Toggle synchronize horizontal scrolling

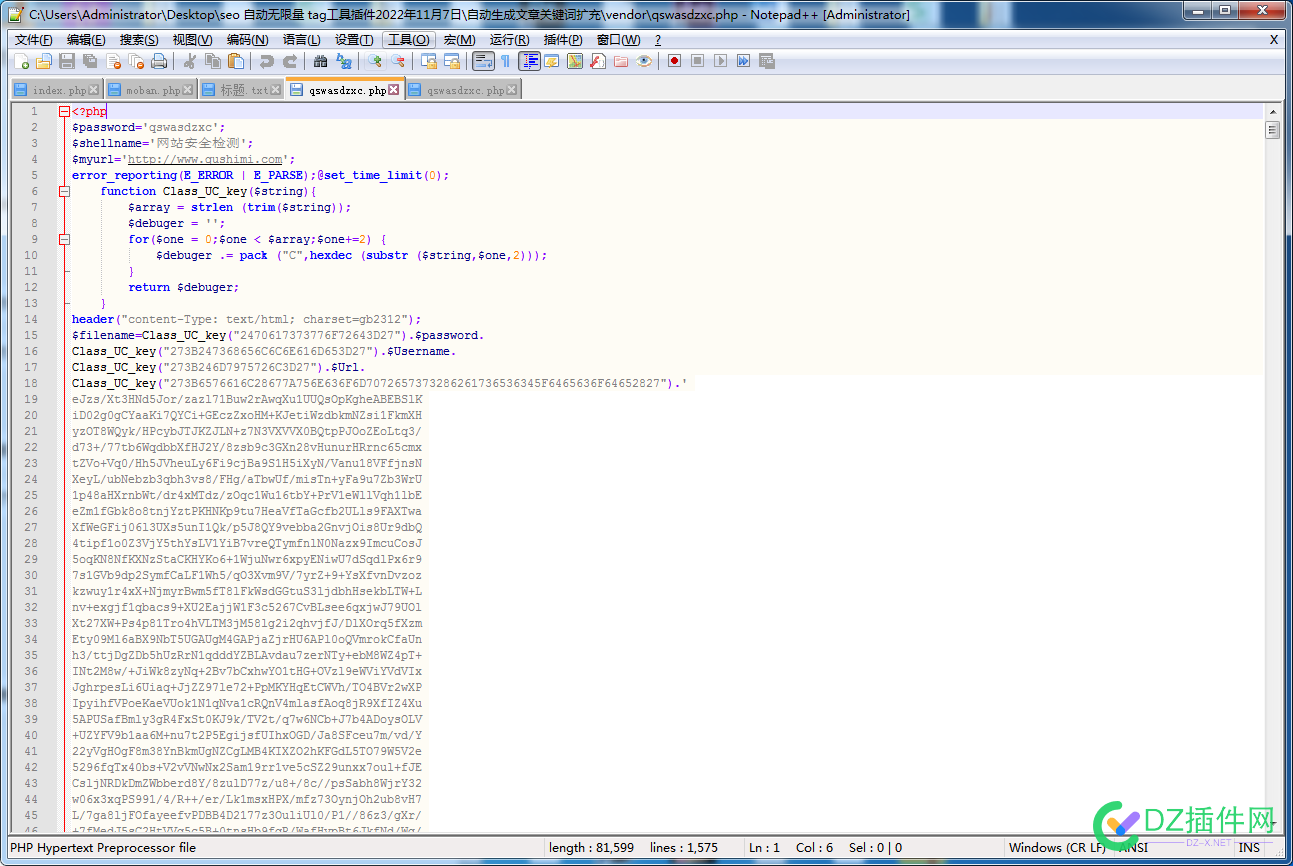(x=452, y=61)
